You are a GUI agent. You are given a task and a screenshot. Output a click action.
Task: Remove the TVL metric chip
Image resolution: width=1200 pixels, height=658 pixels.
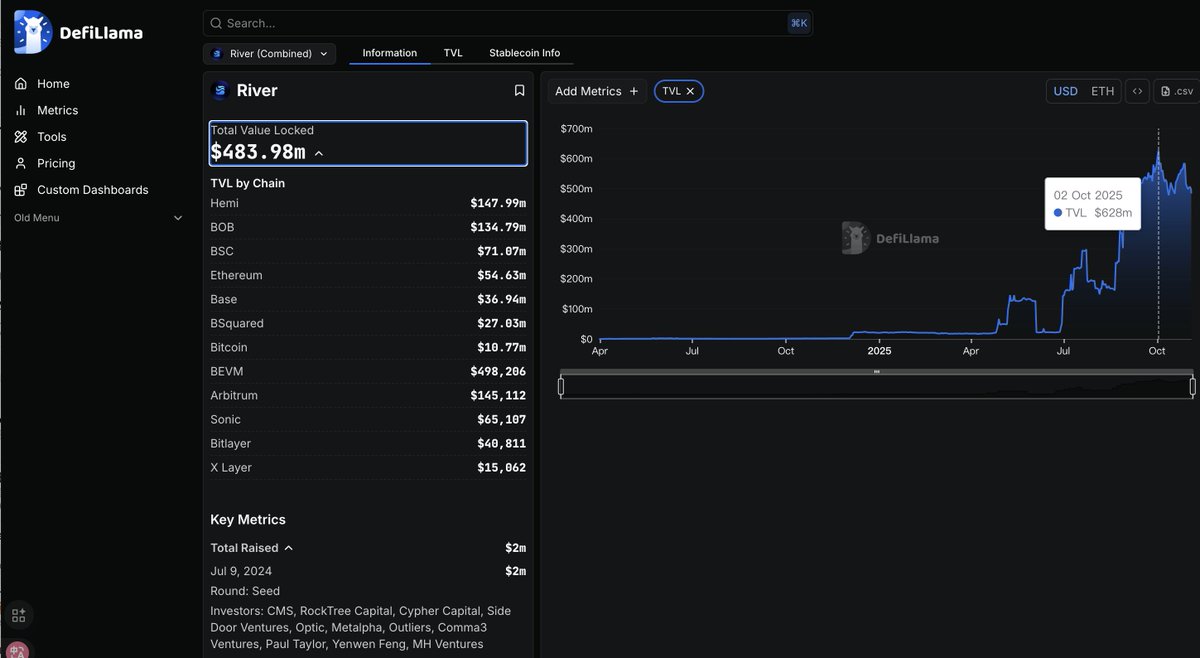(x=690, y=91)
